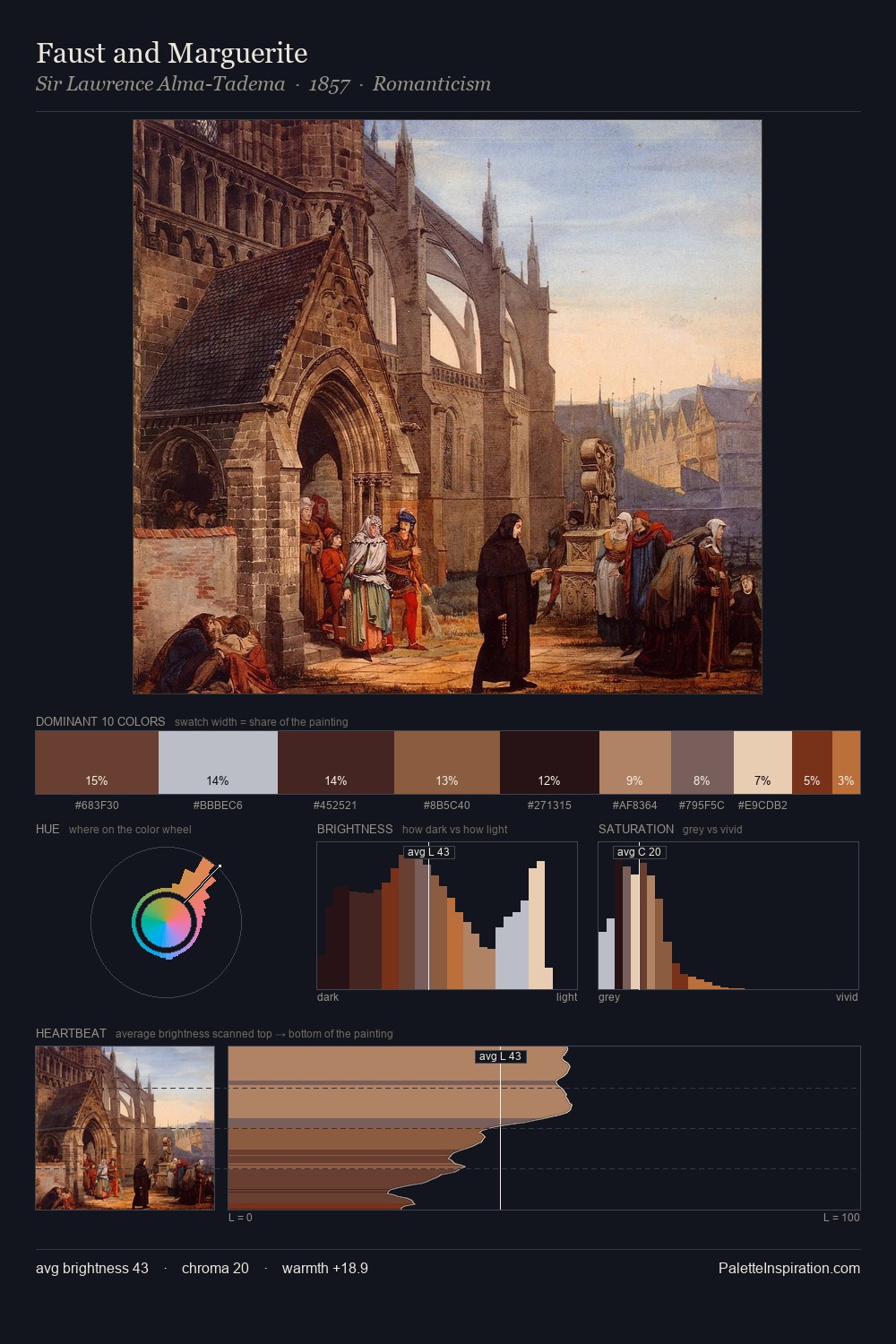896x1344 pixels.
Task: Click the hex code #BBBEC6 text
Action: click(x=218, y=806)
